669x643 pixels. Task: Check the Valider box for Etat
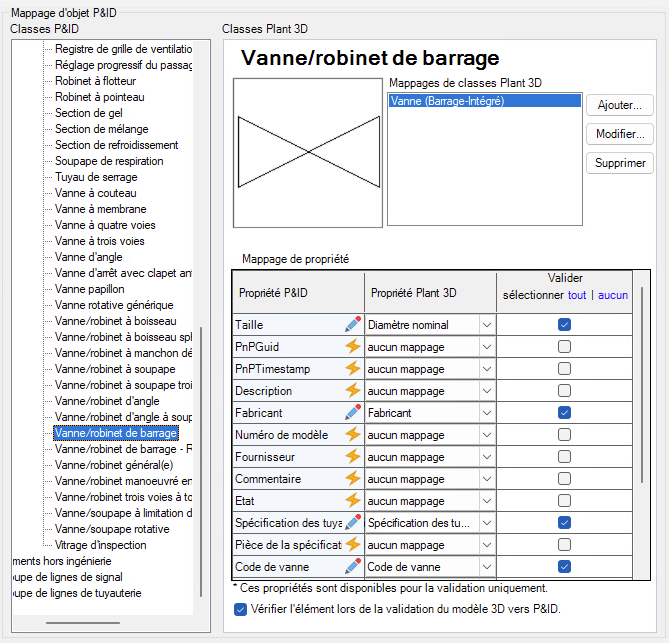click(564, 500)
